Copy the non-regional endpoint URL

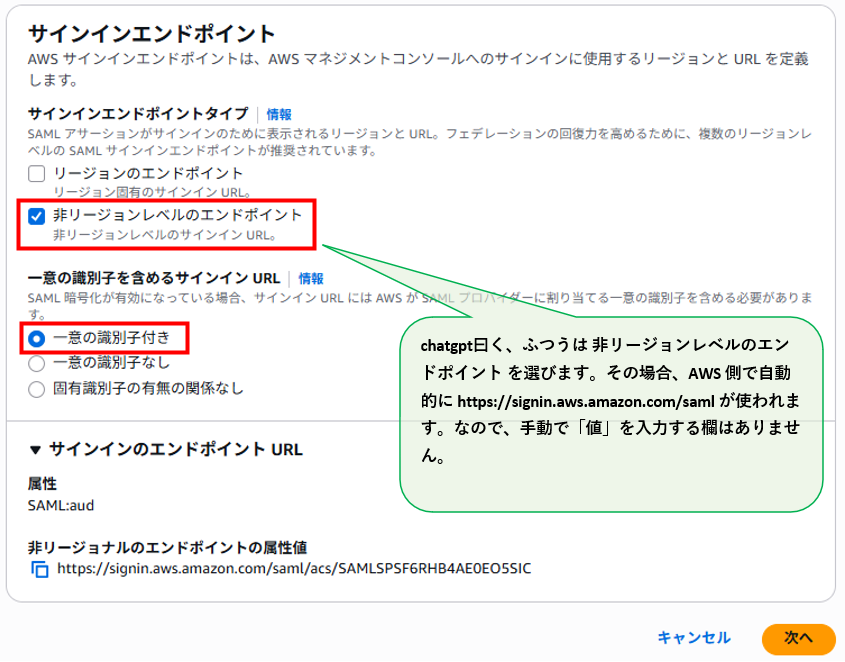[40, 569]
